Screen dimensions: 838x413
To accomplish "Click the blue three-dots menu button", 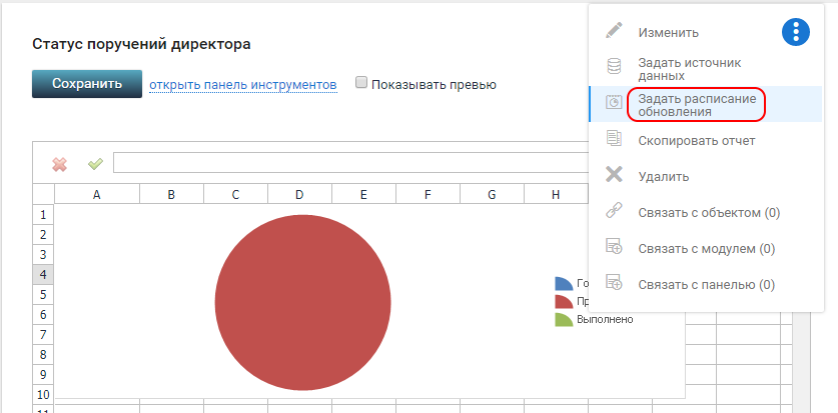I will (796, 32).
